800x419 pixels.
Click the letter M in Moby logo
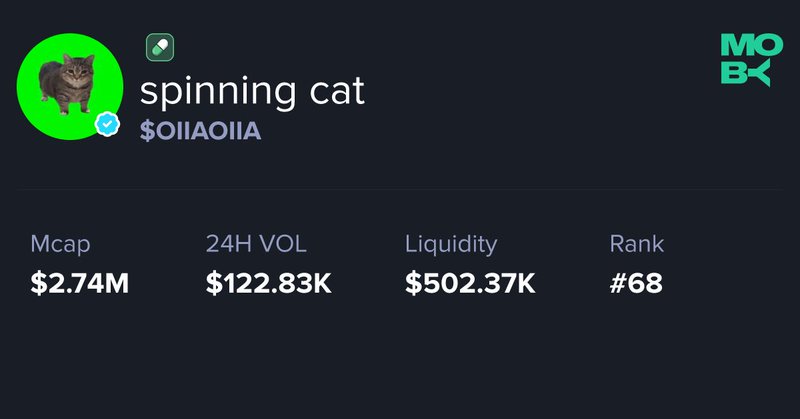[x=736, y=45]
